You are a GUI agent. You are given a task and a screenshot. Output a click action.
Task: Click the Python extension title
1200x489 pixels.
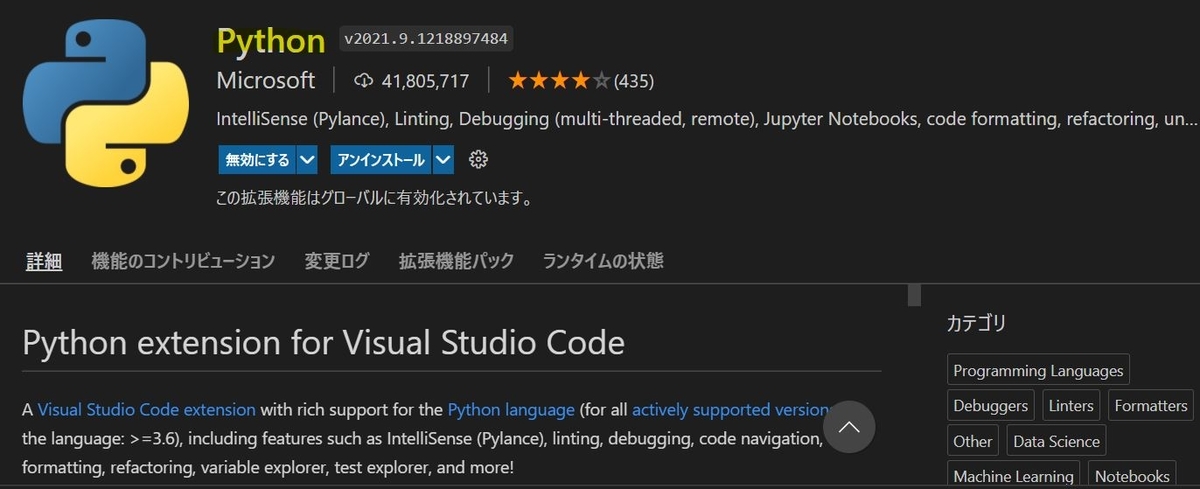271,40
